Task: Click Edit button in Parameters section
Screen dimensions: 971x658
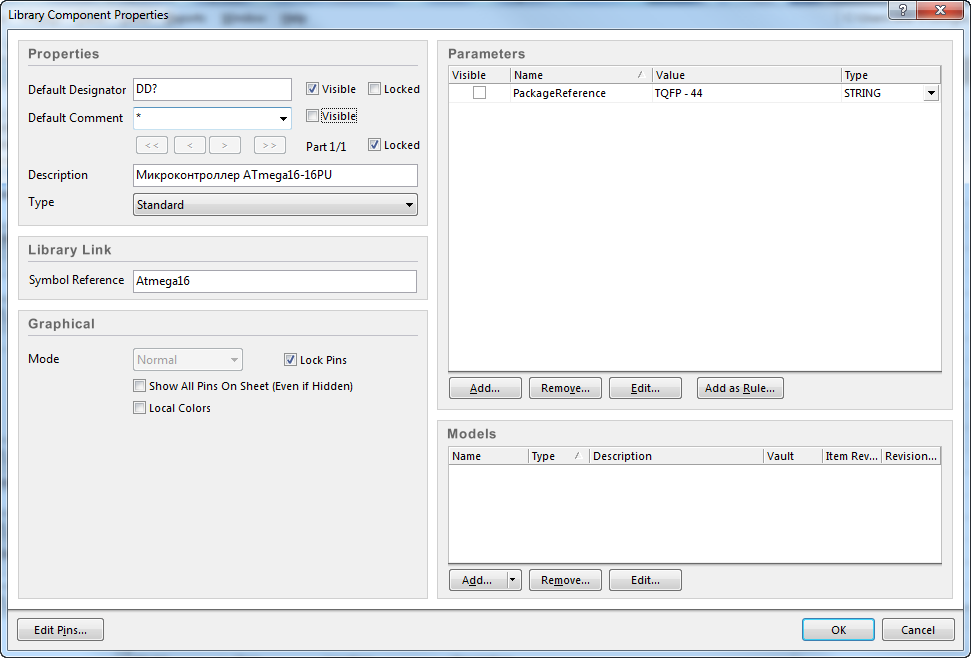Action: (x=645, y=388)
